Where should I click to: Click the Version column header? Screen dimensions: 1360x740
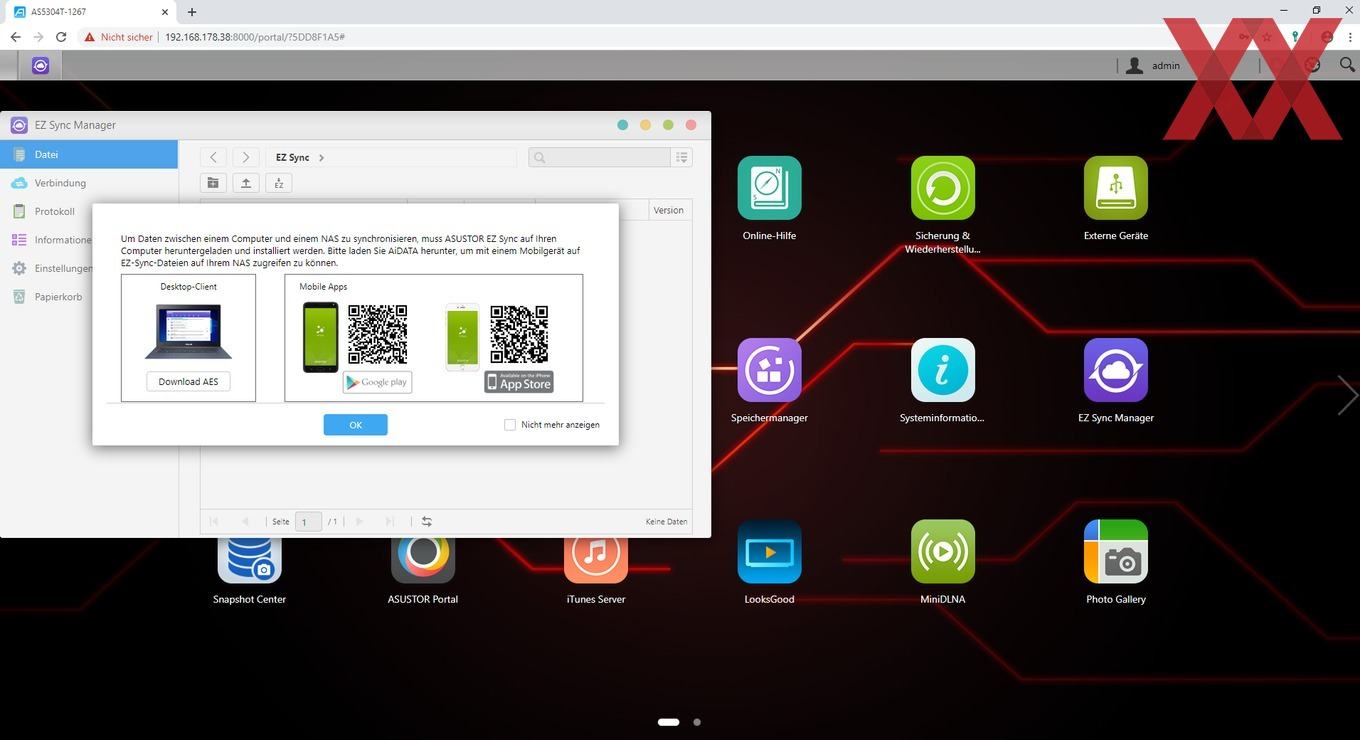[x=669, y=210]
